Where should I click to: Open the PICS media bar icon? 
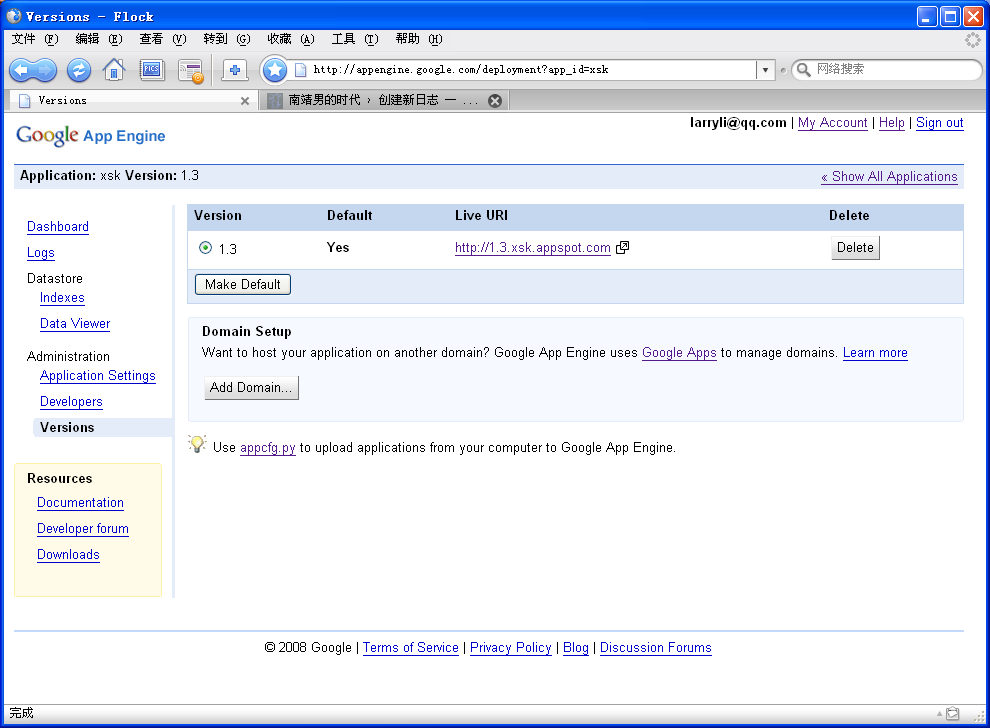tap(152, 69)
